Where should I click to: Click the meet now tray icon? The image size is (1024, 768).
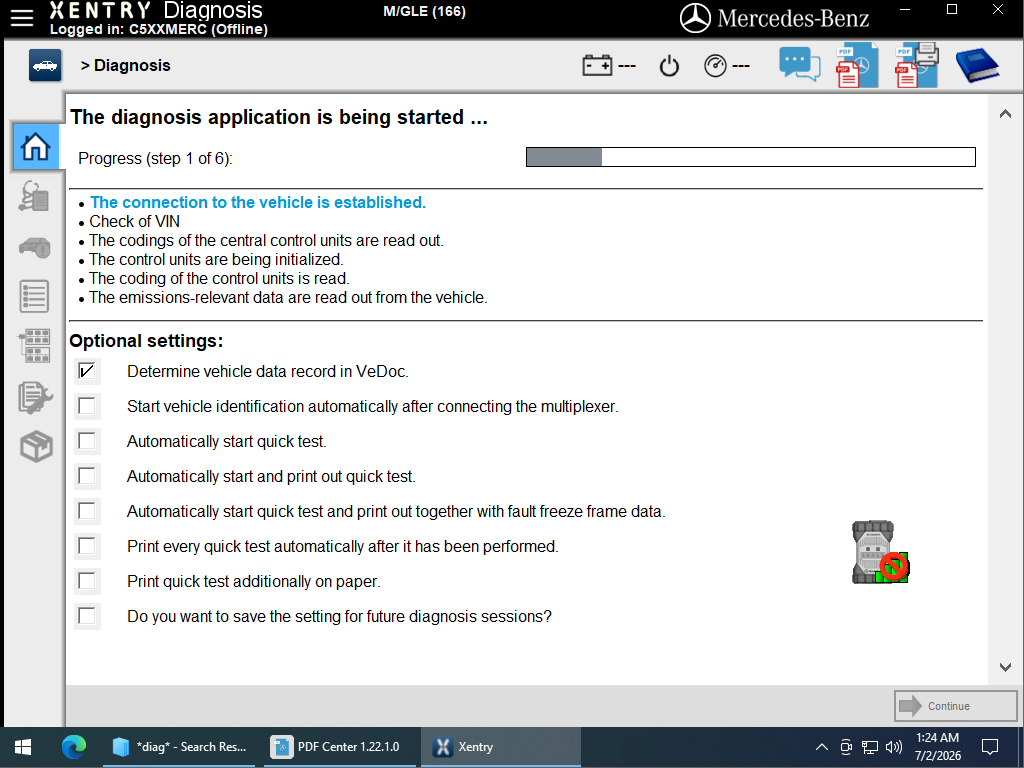pyautogui.click(x=846, y=747)
